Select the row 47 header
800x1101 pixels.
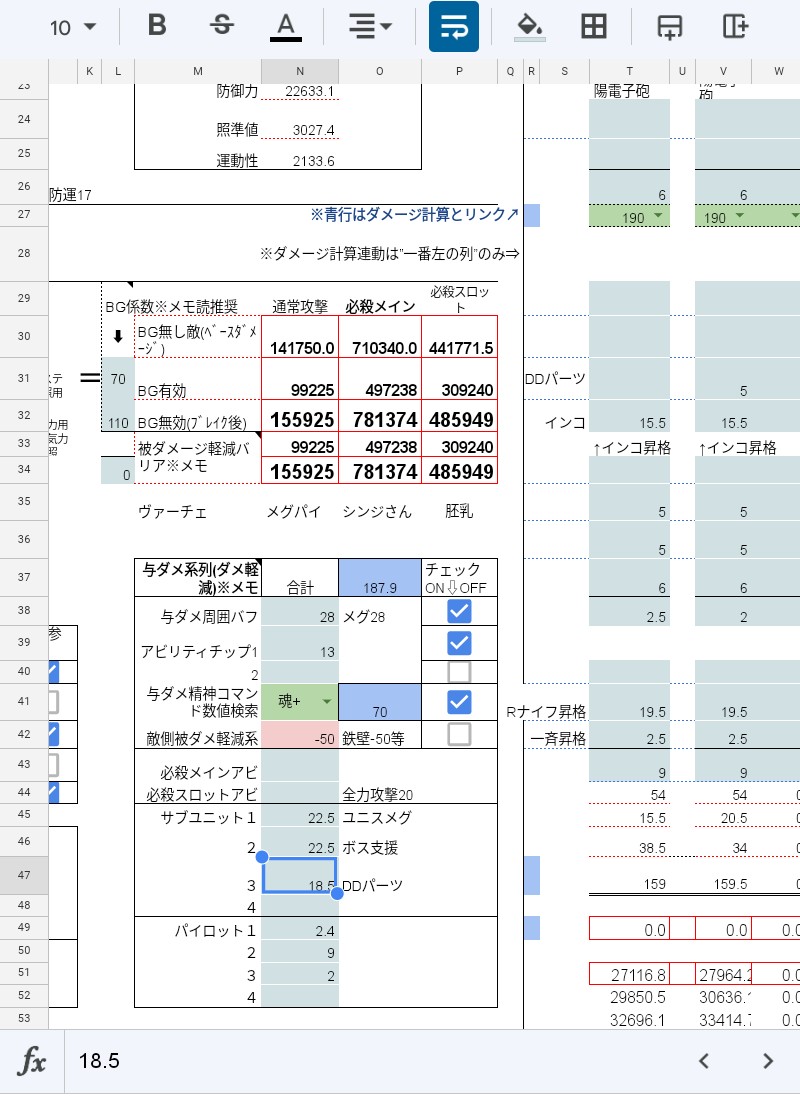pos(24,874)
